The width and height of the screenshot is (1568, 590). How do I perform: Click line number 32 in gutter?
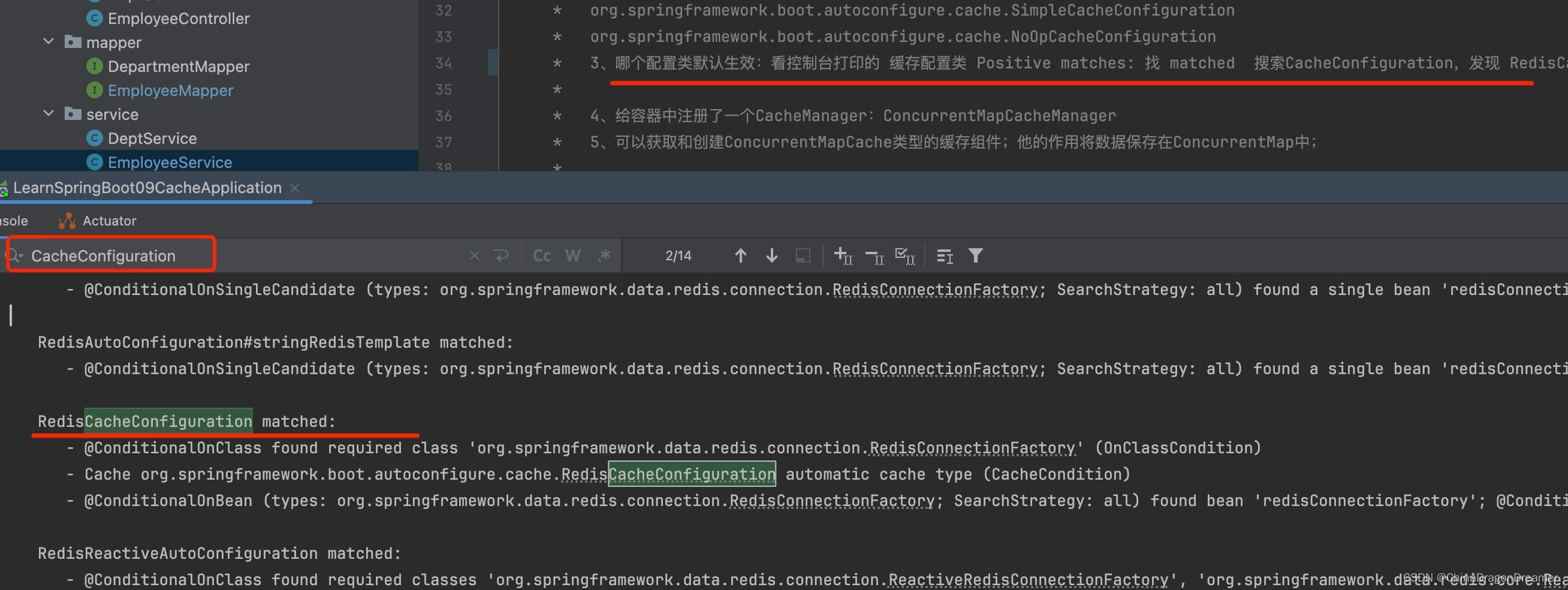click(x=444, y=10)
